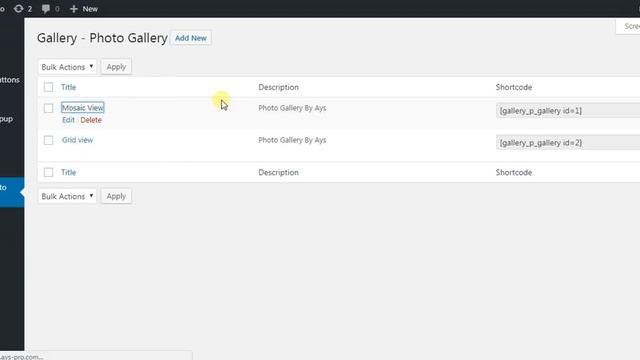
Task: Click Grid view description text
Action: point(292,140)
